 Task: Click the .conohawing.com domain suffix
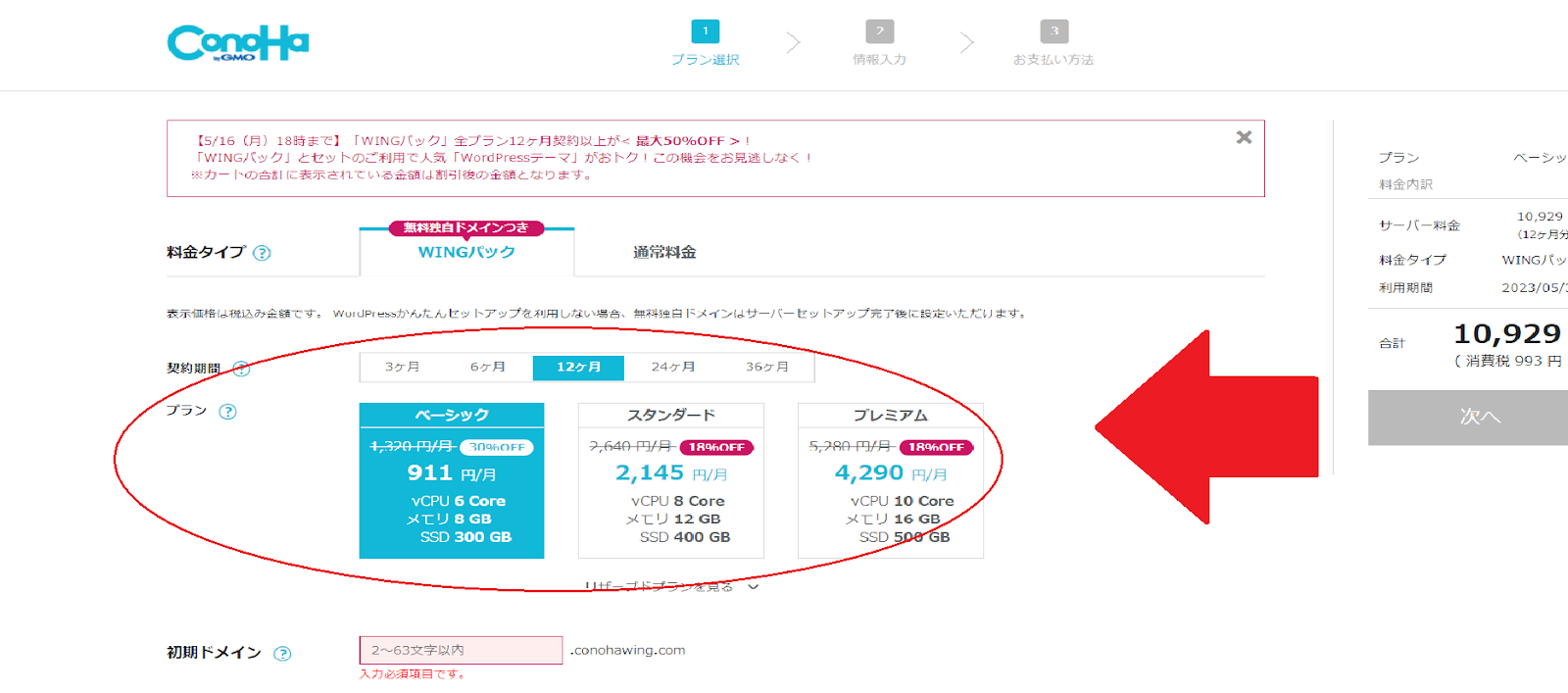628,650
